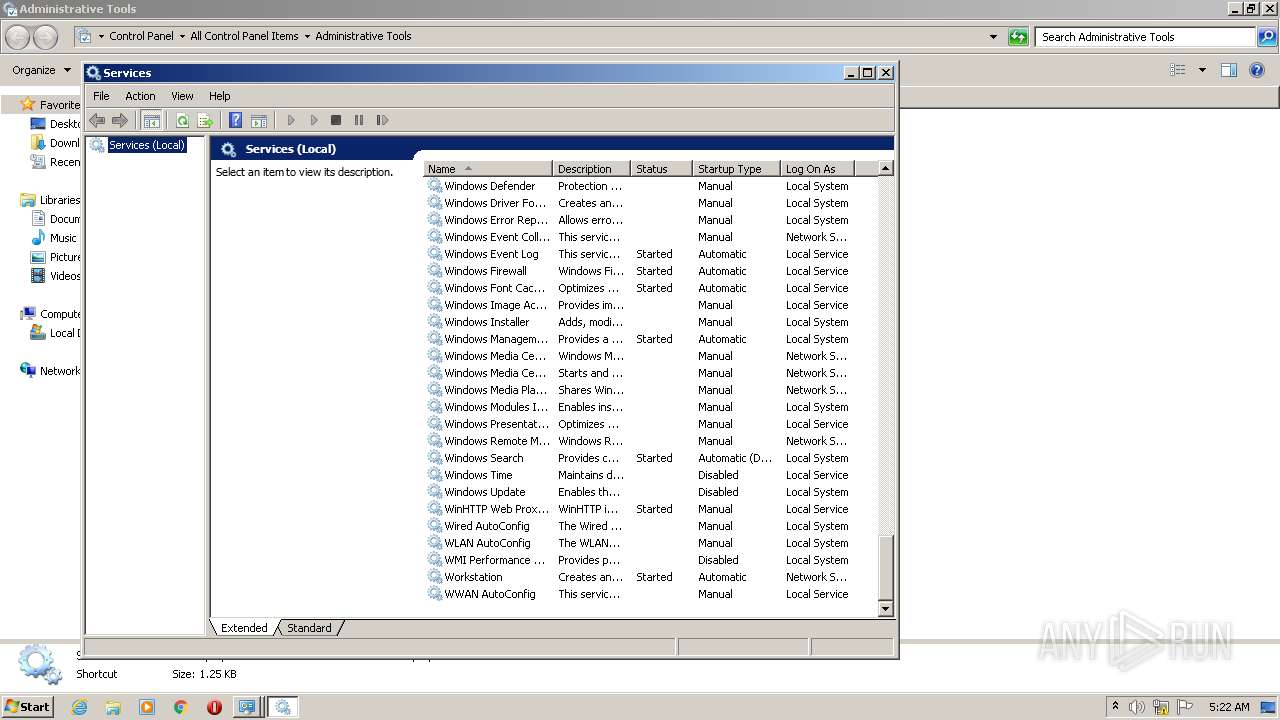Select the Windows Error Reporting service row
This screenshot has height=720, width=1280.
[650, 220]
